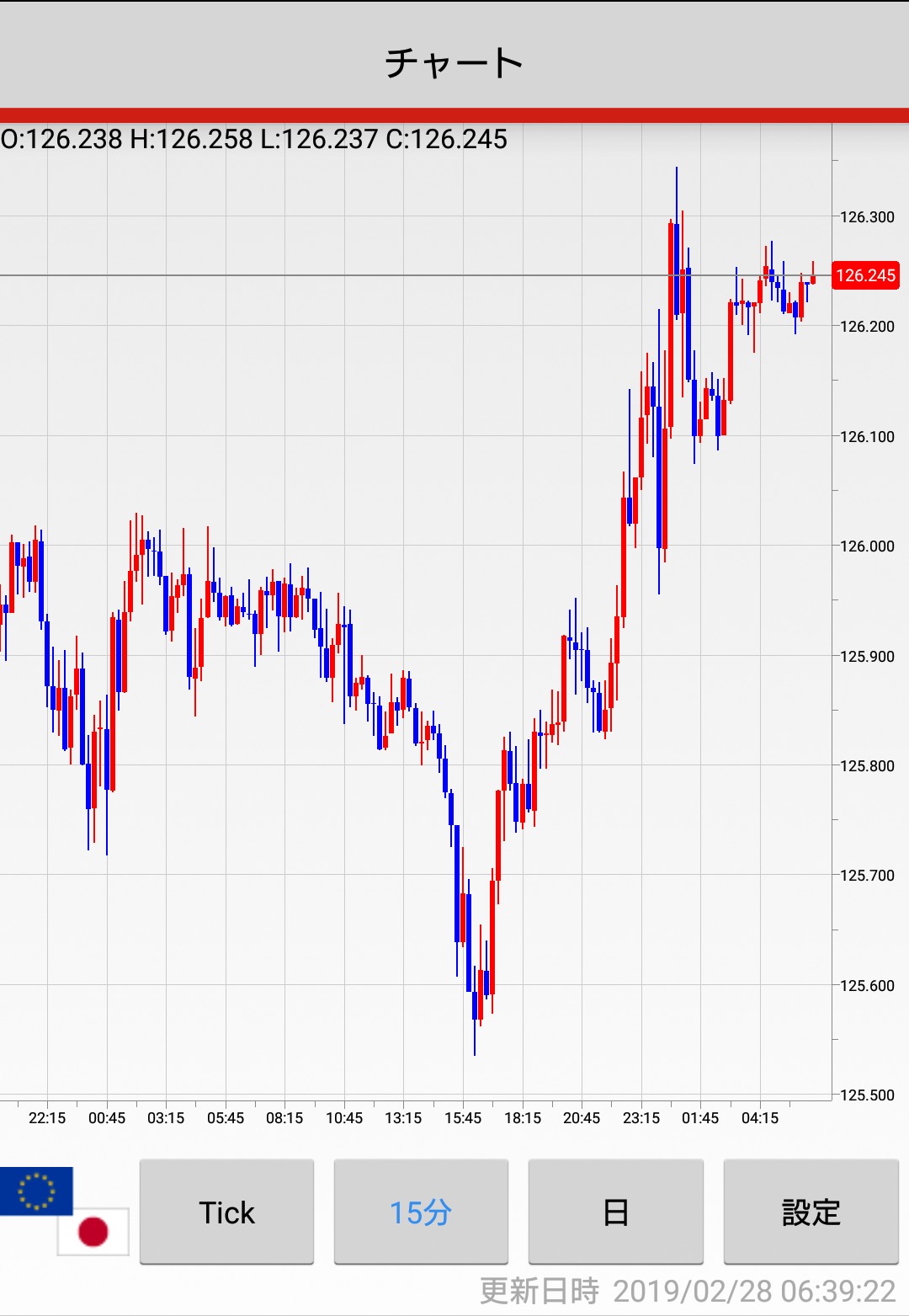The height and width of the screenshot is (1316, 909).
Task: Select the 22:15 time axis label
Action: (47, 1118)
